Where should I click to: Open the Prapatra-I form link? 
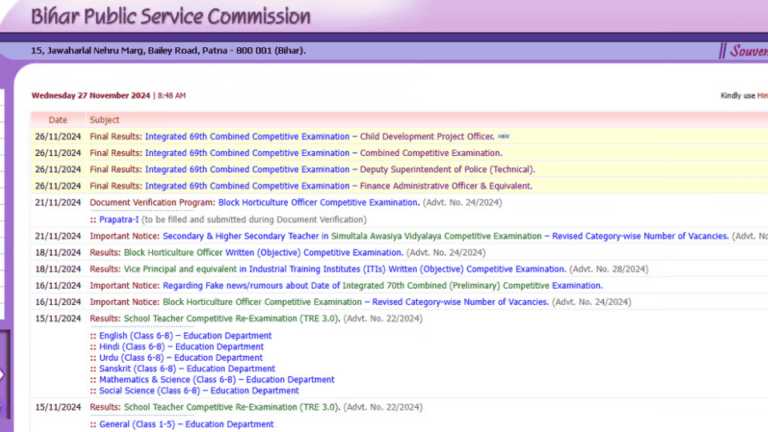point(119,220)
